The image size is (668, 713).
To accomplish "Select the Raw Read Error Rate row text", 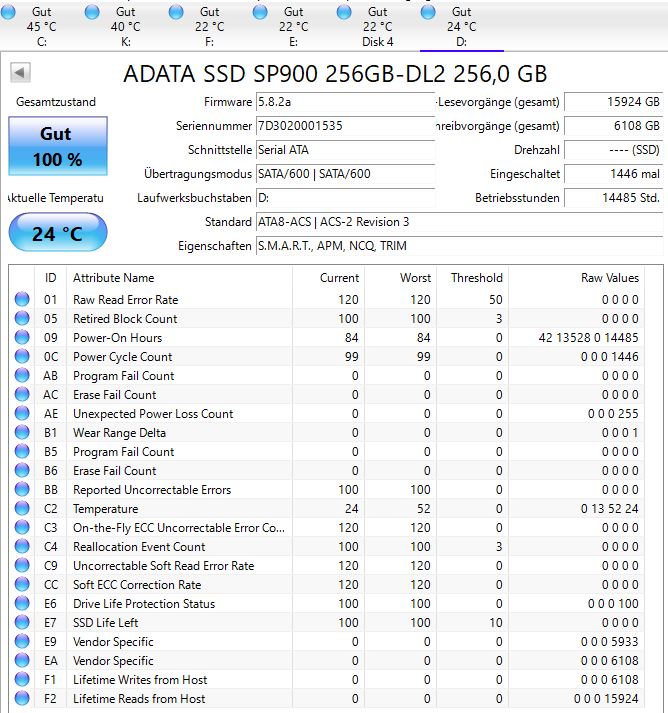I will click(x=126, y=300).
